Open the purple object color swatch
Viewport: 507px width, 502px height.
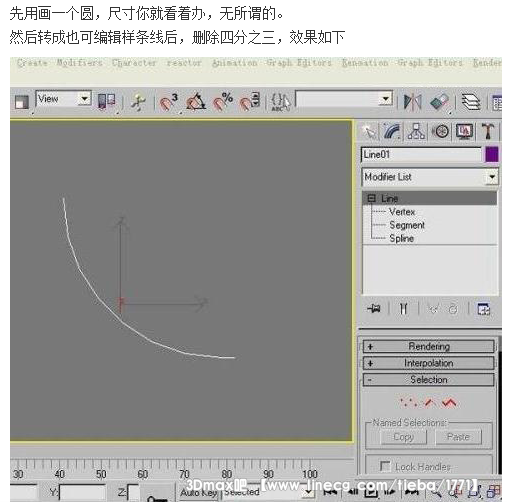coord(492,155)
